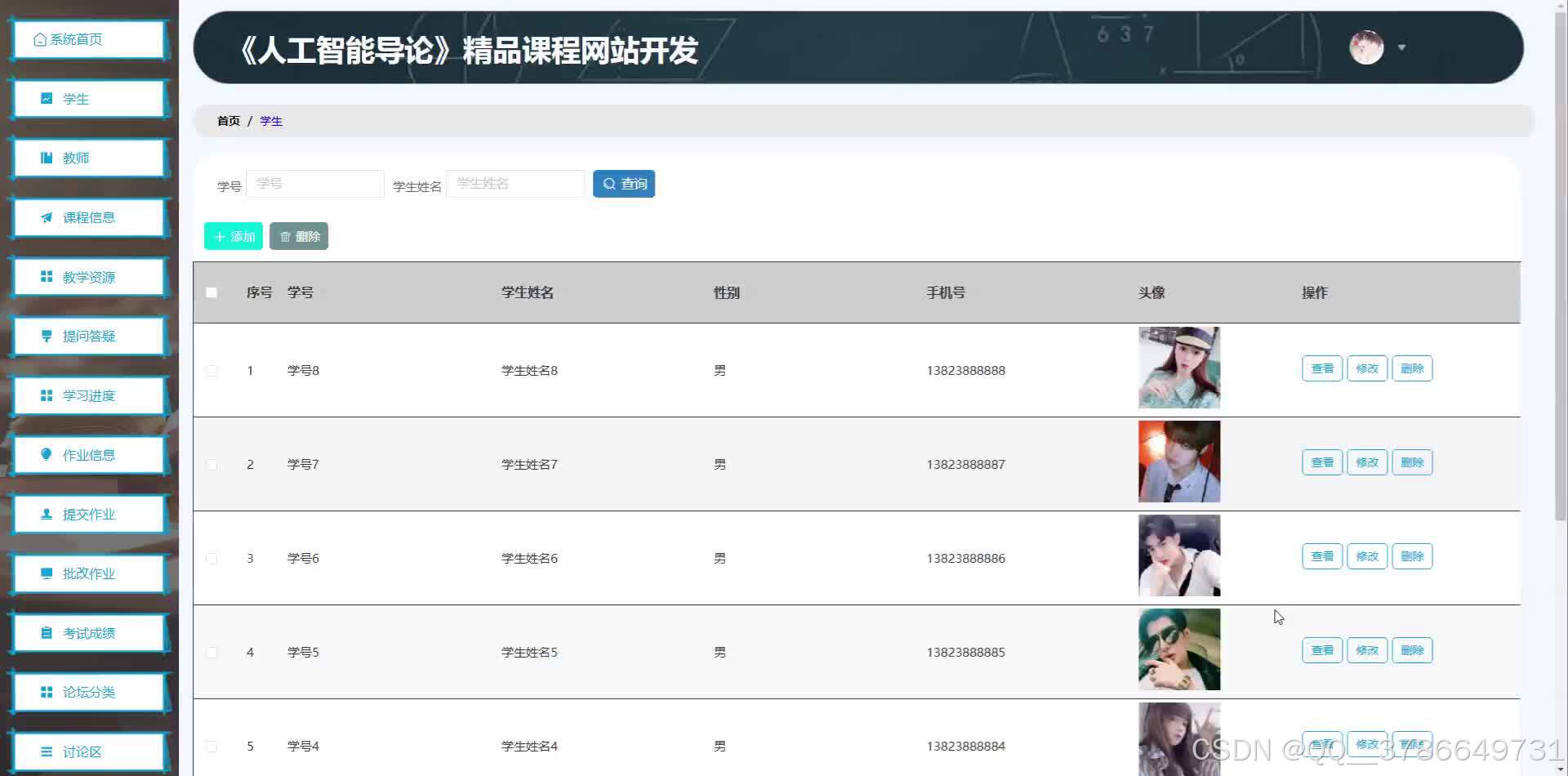Click the bulb icon beside 作业信息

tap(47, 454)
